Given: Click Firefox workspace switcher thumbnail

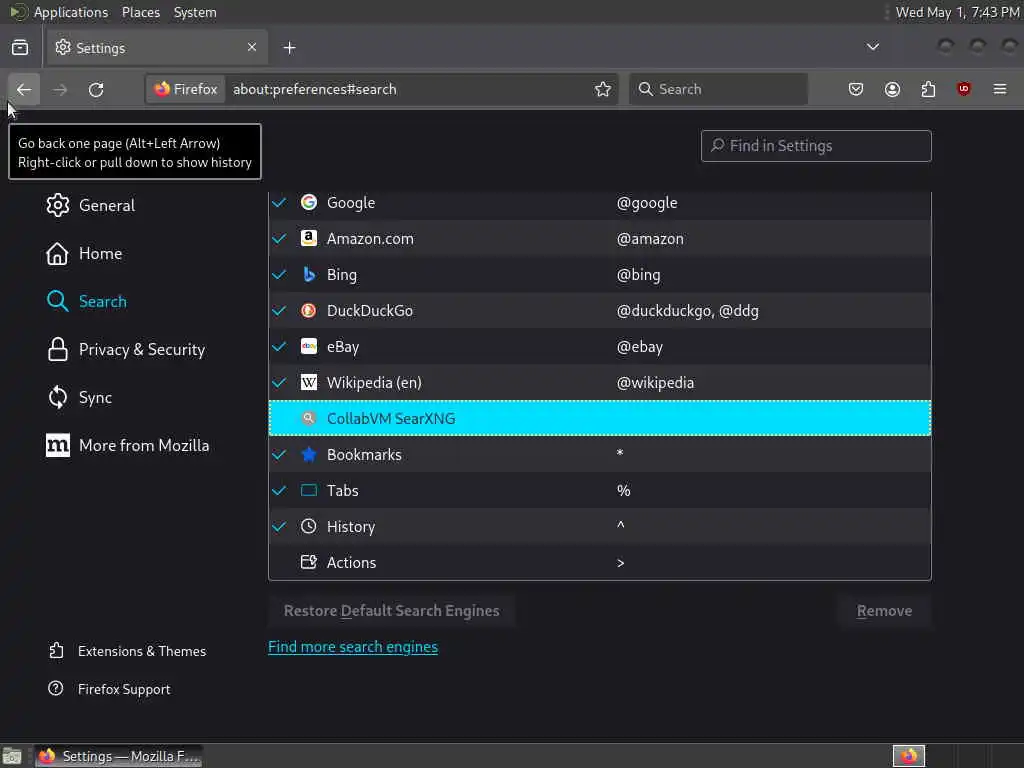Looking at the screenshot, I should 909,756.
